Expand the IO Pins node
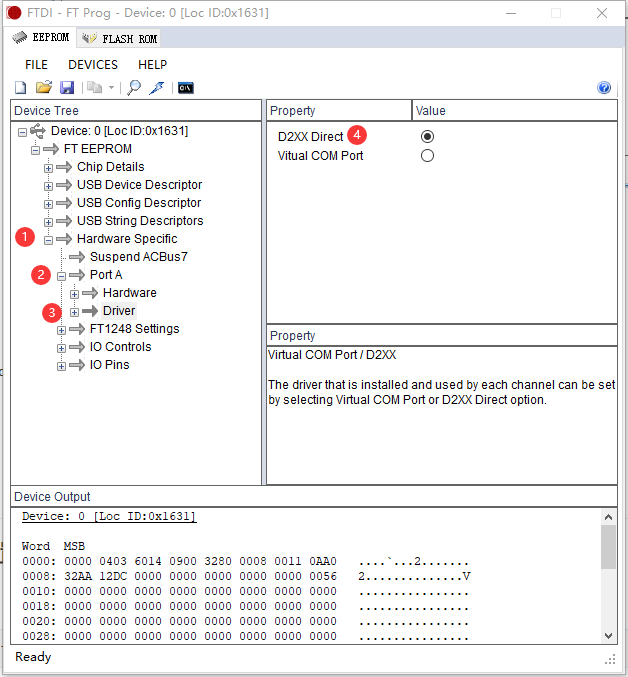The height and width of the screenshot is (677, 628). click(x=61, y=366)
